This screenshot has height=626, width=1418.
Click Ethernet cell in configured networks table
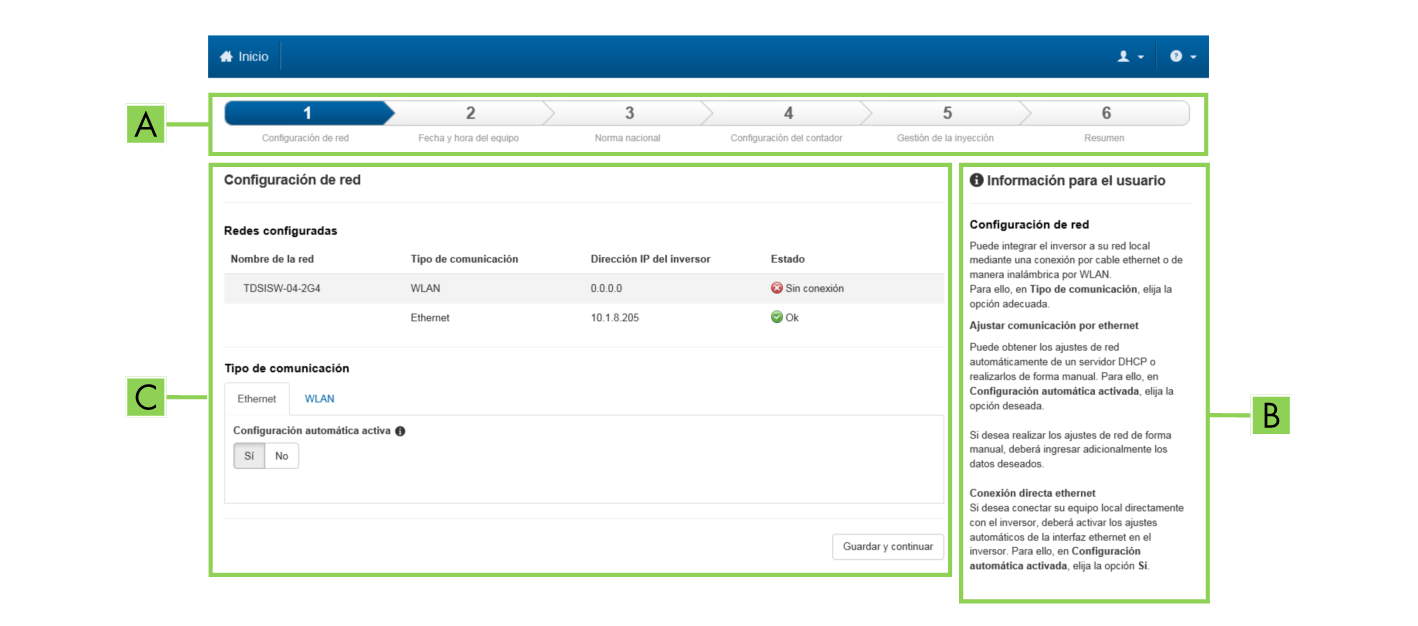coord(430,317)
